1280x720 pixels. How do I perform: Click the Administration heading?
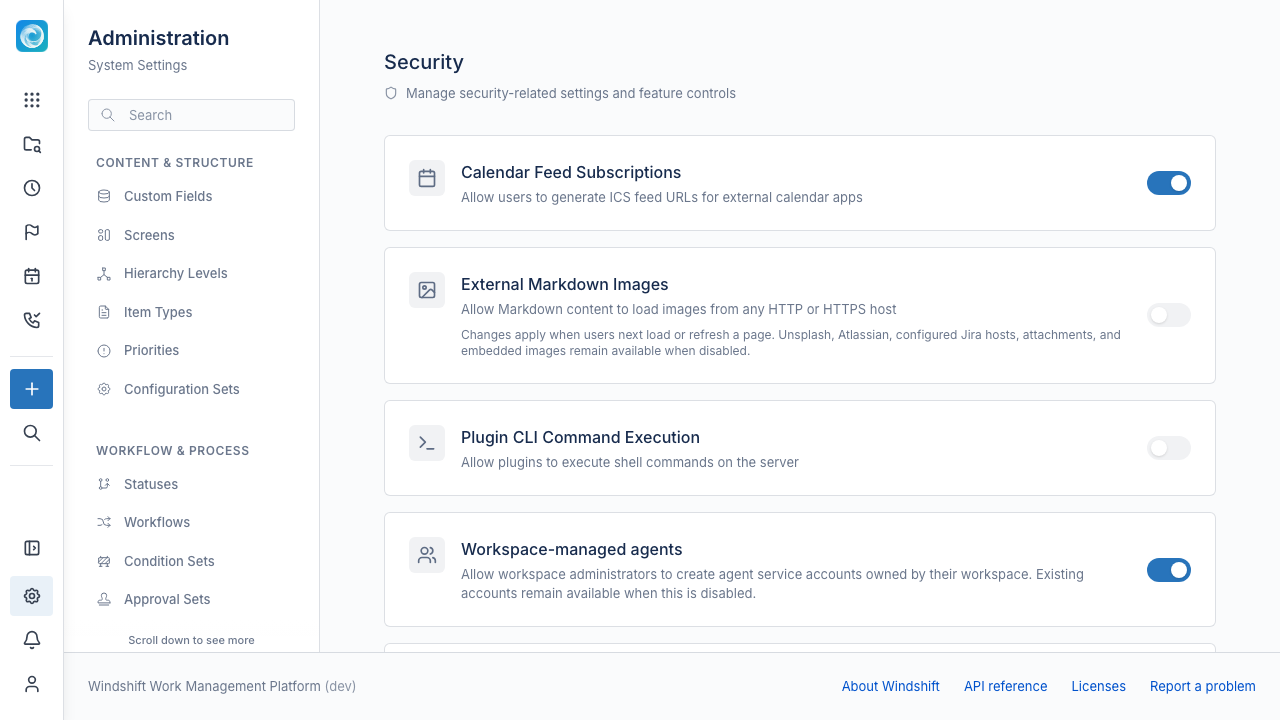(x=159, y=38)
